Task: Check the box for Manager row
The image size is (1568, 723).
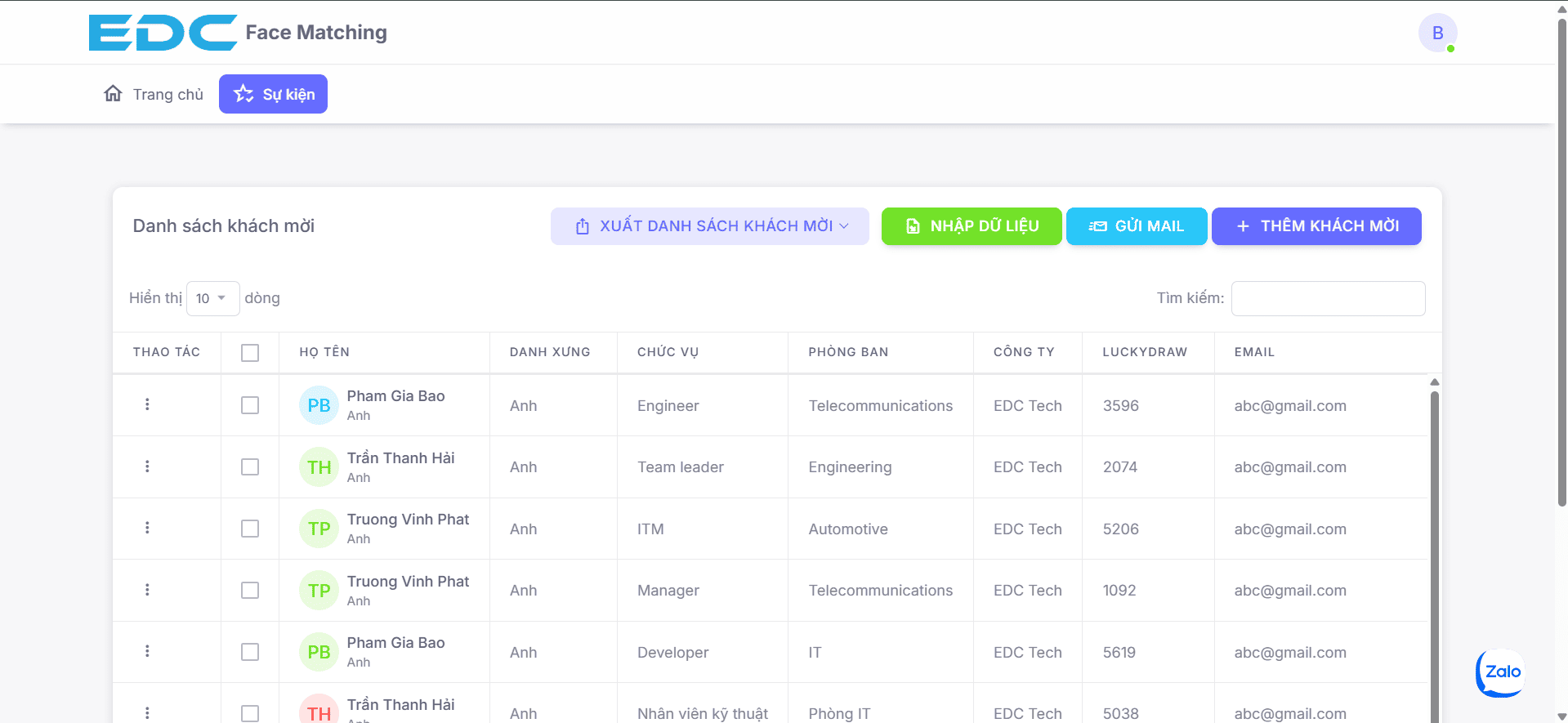Action: 250,590
